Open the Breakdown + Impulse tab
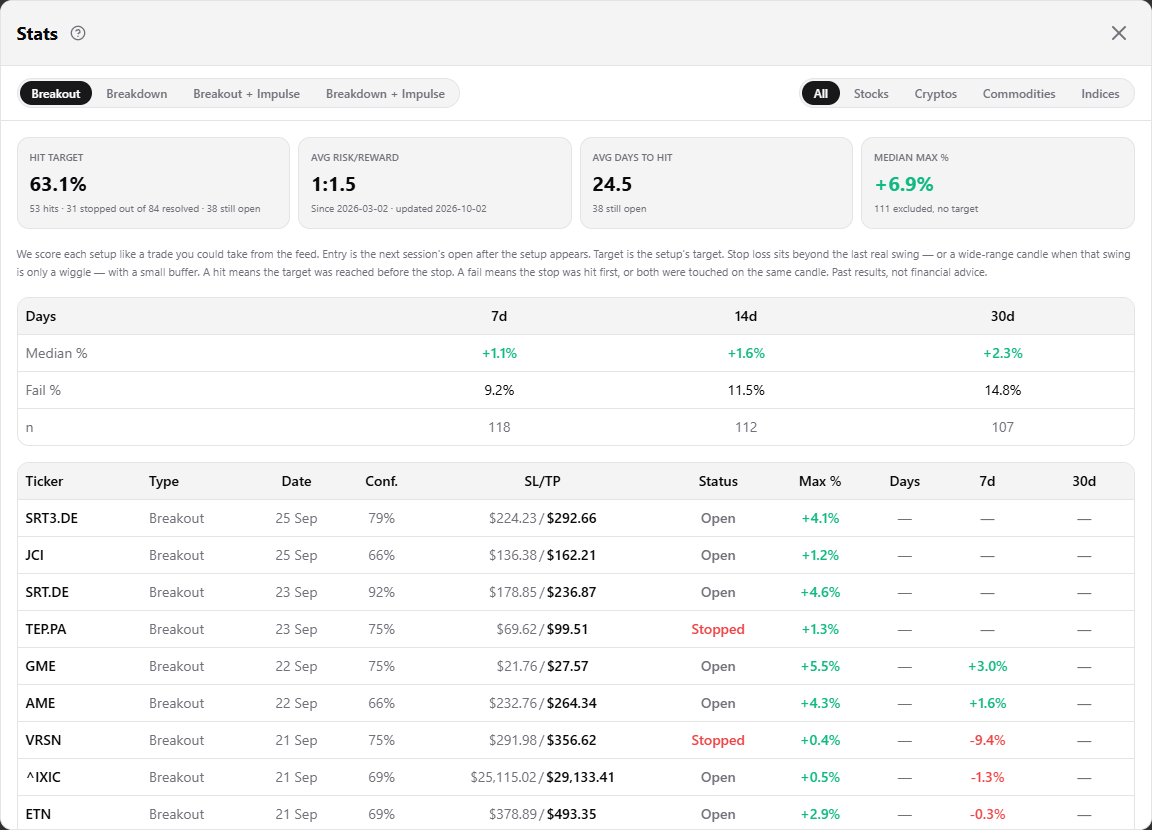This screenshot has height=830, width=1152. (x=385, y=93)
